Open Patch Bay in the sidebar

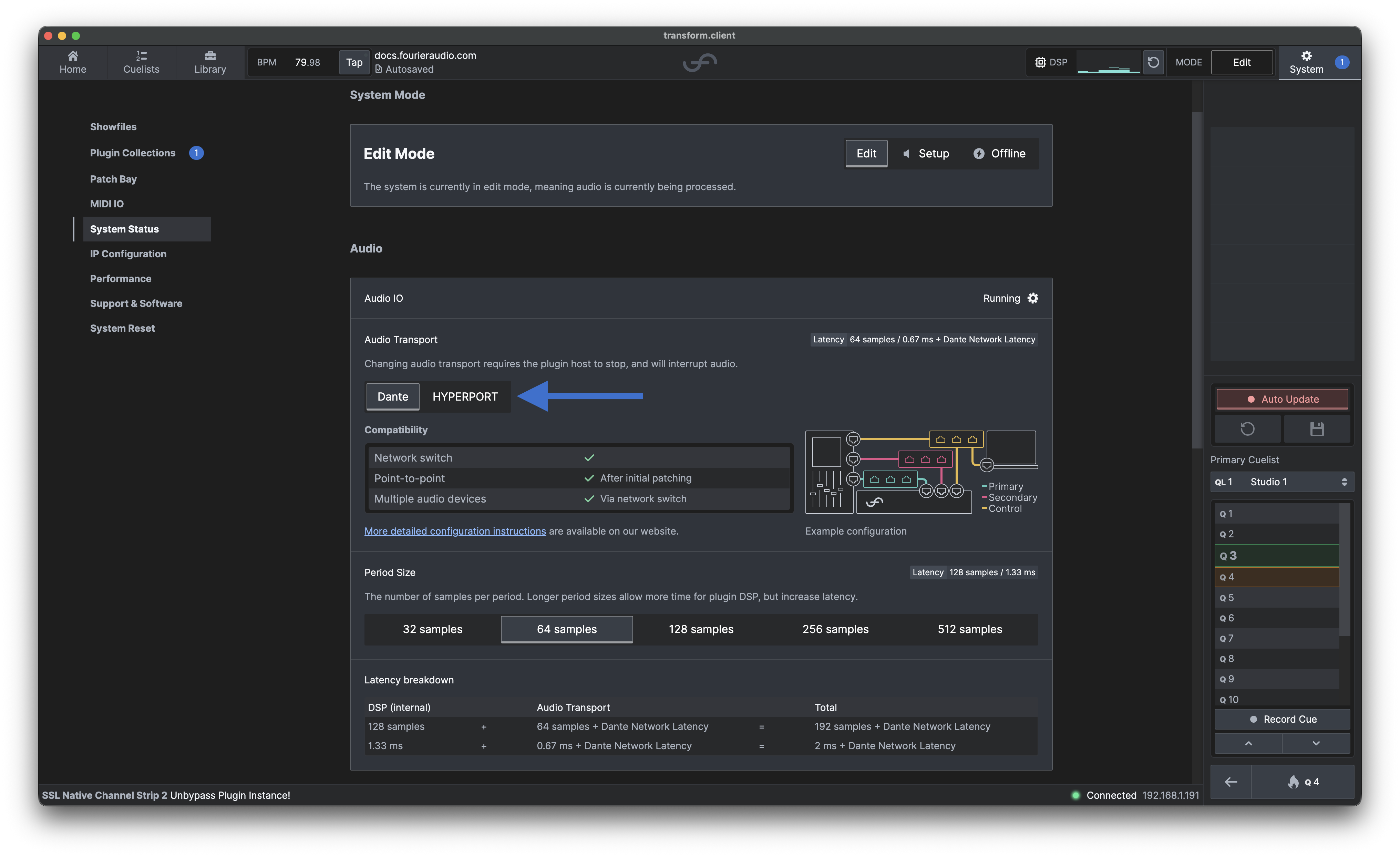click(113, 178)
